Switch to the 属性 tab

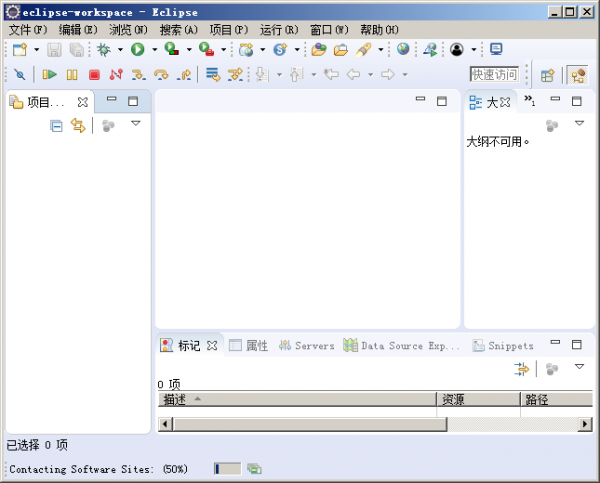pos(249,346)
